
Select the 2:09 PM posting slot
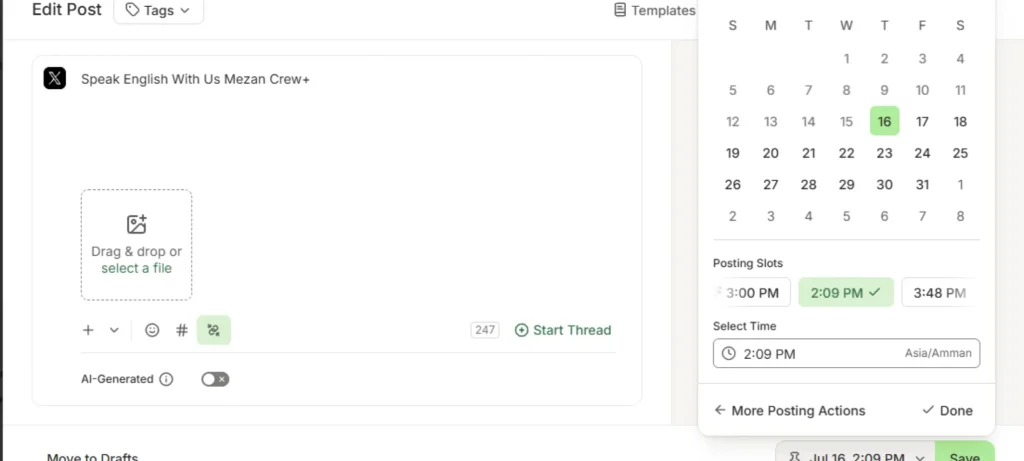click(846, 293)
